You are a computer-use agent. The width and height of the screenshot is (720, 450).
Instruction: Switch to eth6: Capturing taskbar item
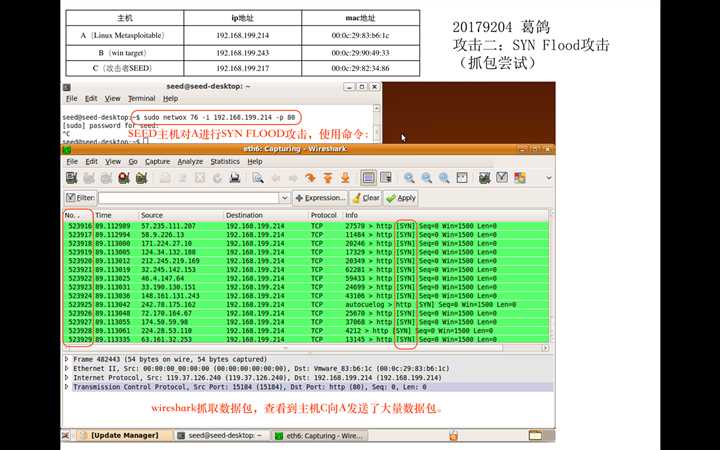point(319,435)
